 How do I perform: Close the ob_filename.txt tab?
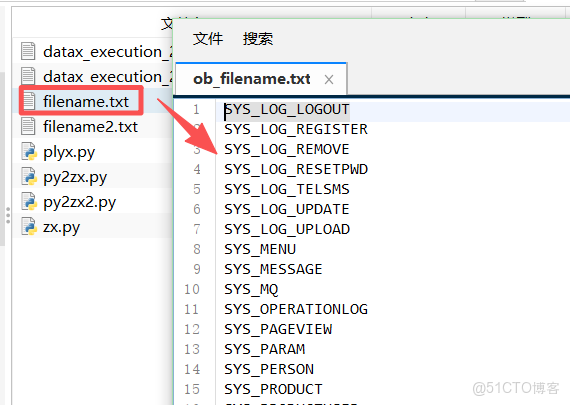point(329,79)
